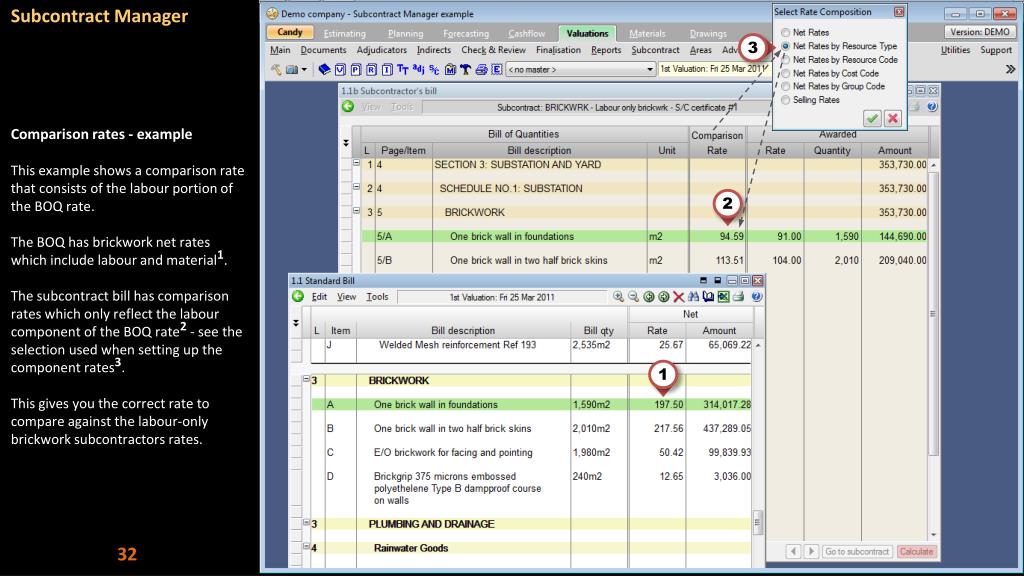Cancel rate composition with red X button

pyautogui.click(x=893, y=118)
